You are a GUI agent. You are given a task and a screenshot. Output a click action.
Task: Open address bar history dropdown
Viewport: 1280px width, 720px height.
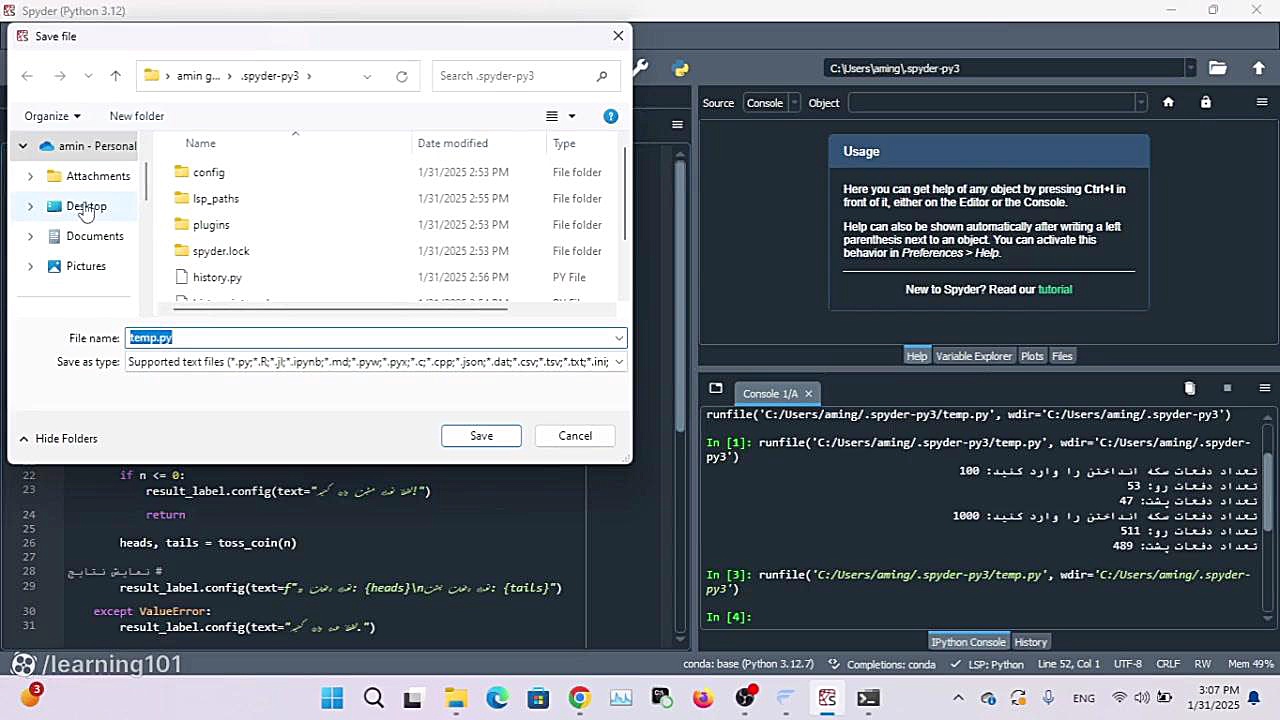pyautogui.click(x=367, y=76)
